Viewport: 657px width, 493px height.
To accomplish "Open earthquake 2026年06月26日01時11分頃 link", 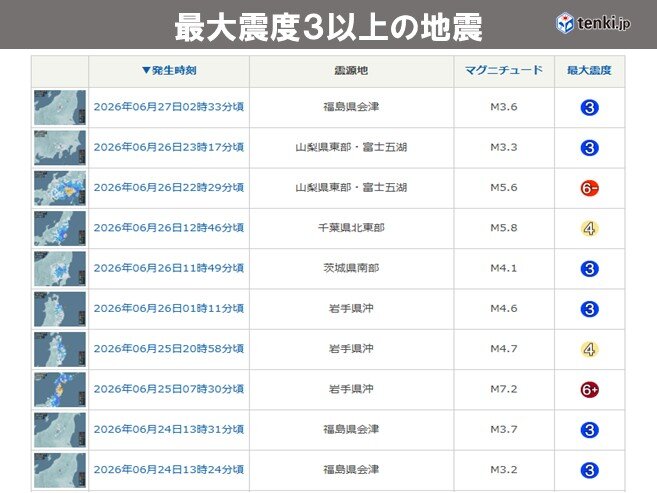I will [x=169, y=309].
